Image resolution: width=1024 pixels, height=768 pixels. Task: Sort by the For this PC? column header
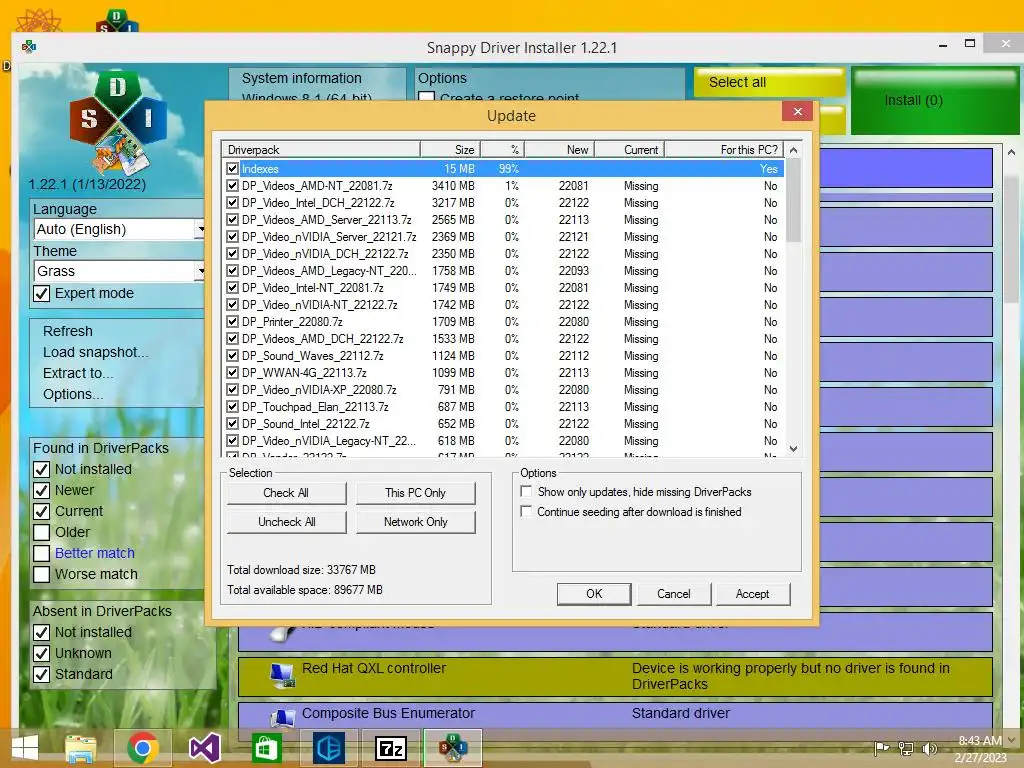[x=724, y=150]
